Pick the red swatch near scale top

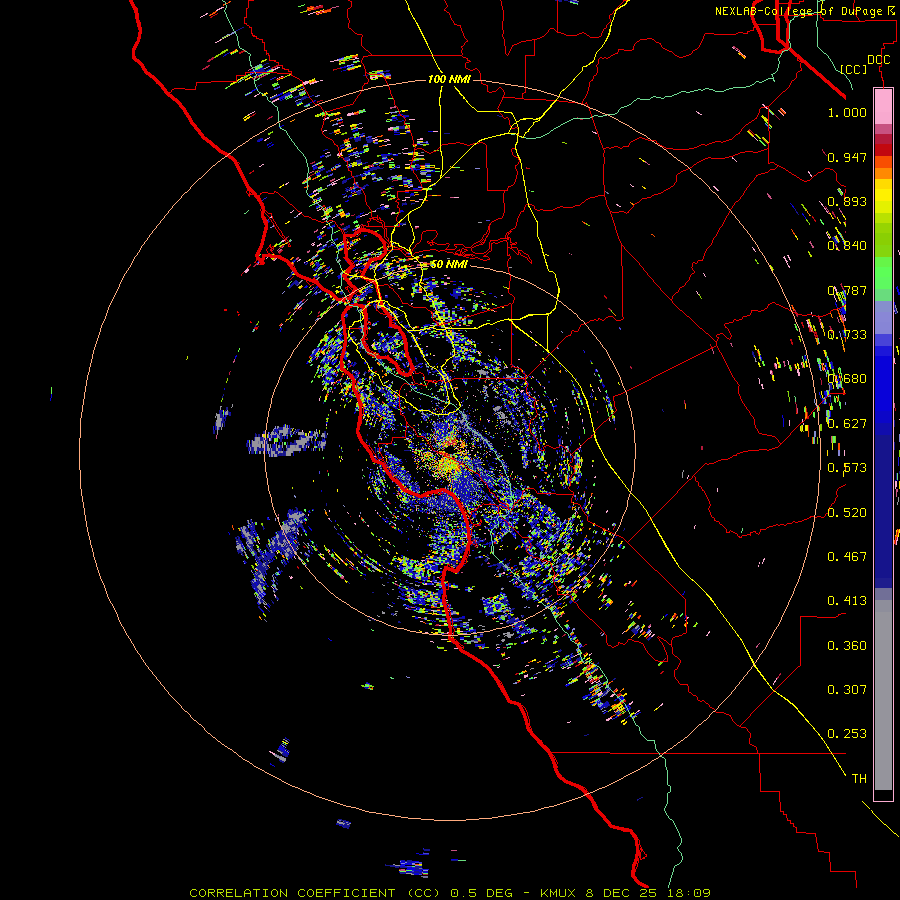coord(883,150)
